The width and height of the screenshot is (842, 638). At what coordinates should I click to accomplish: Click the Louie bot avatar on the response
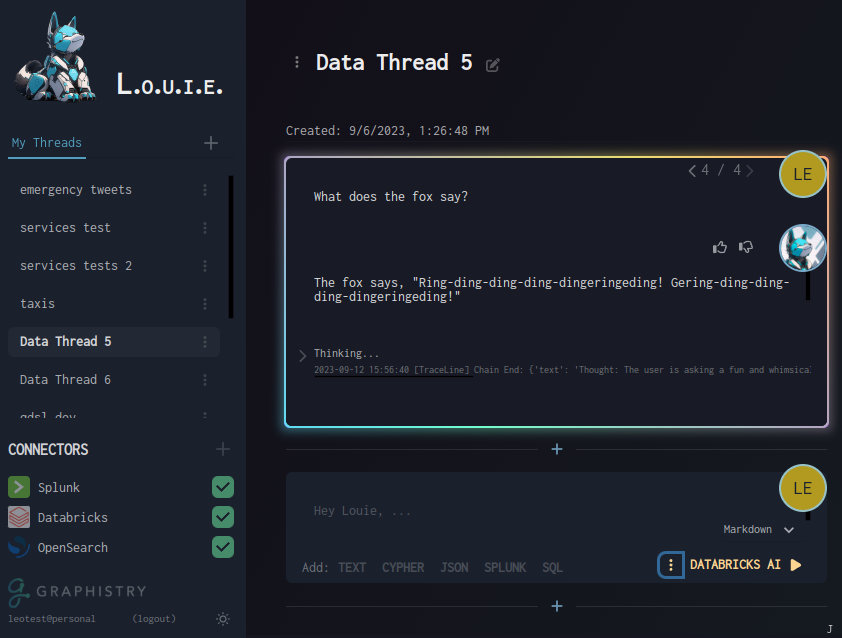802,248
